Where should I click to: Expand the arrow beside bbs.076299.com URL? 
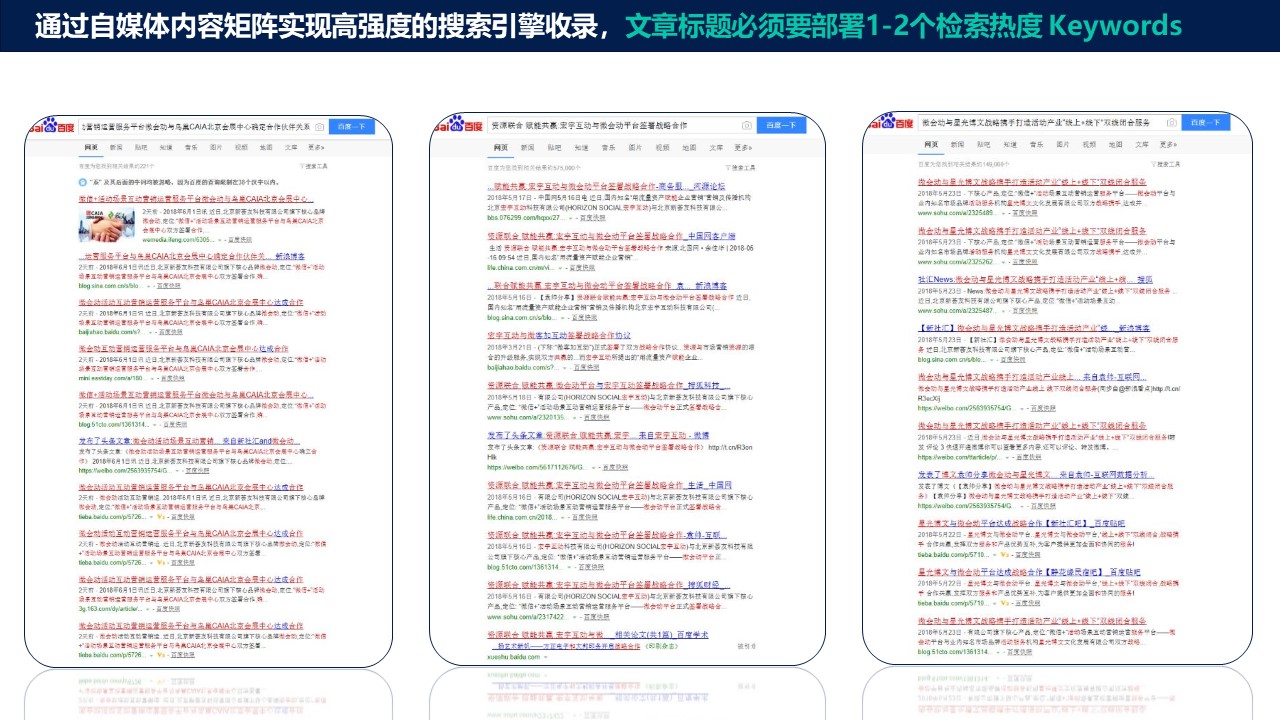[x=571, y=218]
